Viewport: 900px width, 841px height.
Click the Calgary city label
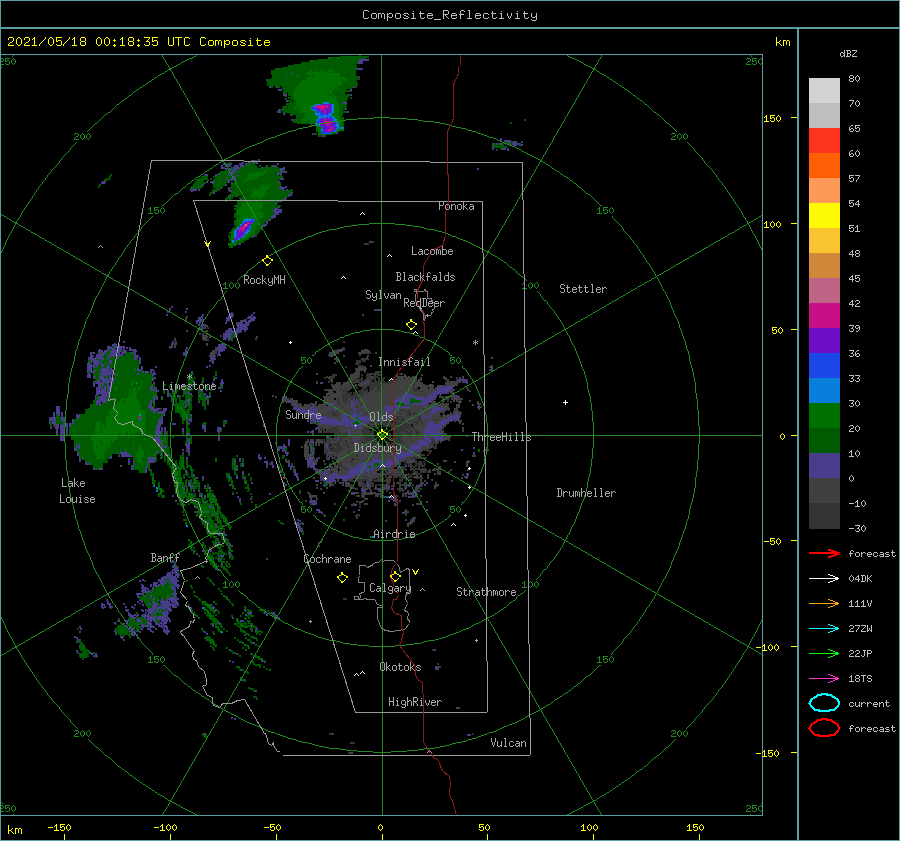[x=390, y=588]
